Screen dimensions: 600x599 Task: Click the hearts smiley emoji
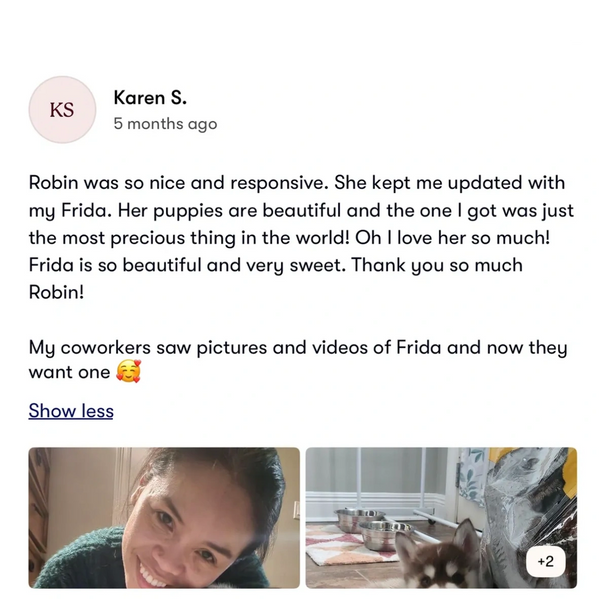128,372
